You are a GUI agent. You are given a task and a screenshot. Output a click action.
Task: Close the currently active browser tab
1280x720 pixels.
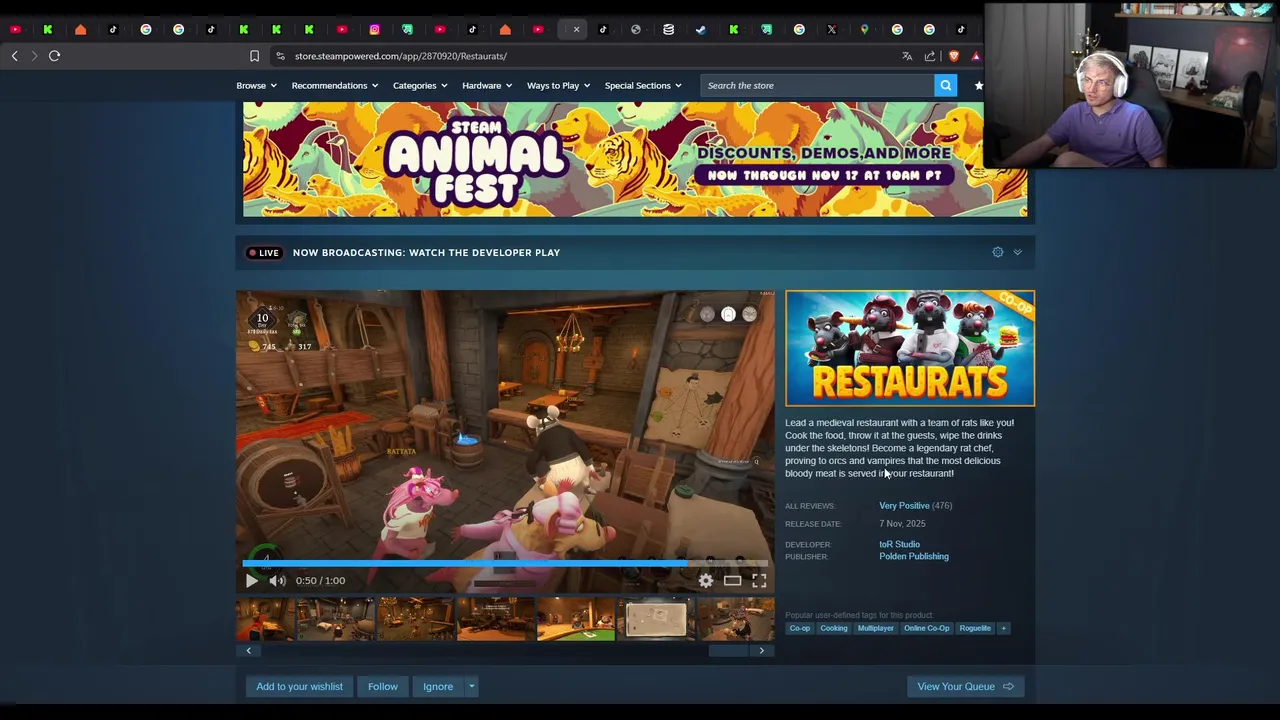click(x=576, y=29)
